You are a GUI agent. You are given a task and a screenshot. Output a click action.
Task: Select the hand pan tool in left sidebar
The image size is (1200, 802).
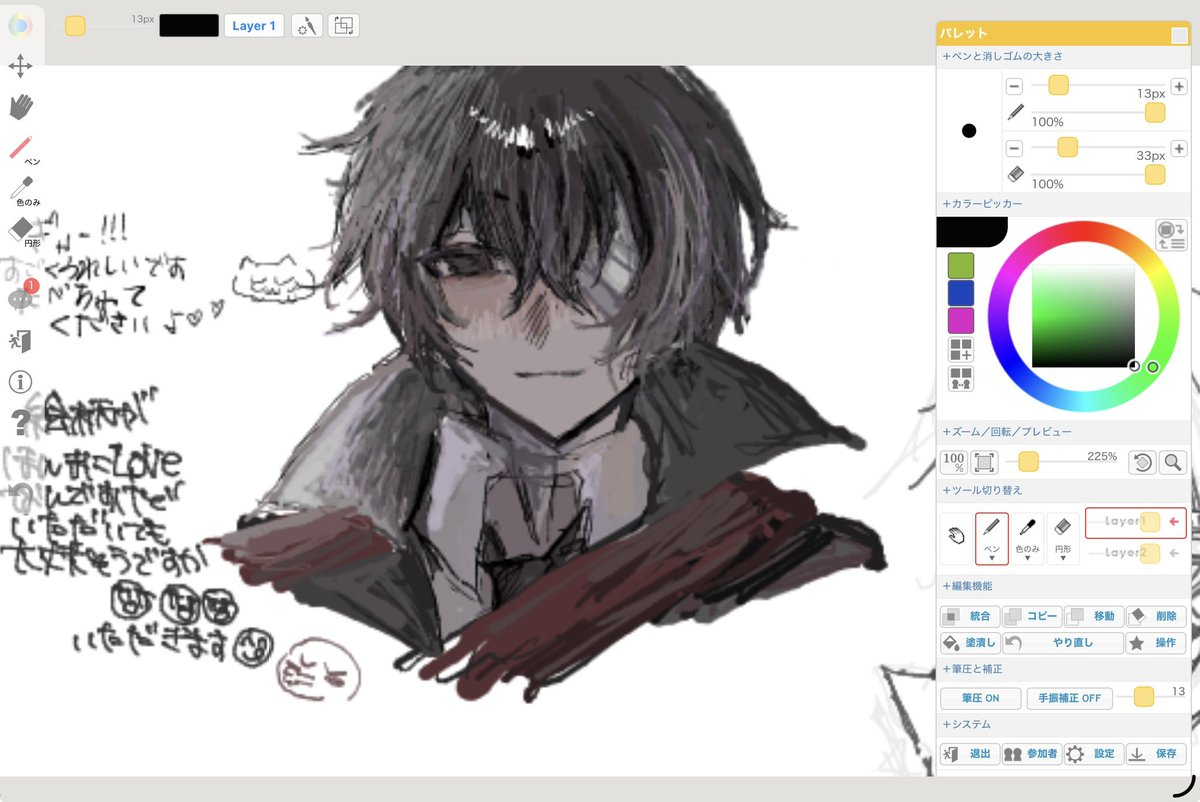click(21, 105)
